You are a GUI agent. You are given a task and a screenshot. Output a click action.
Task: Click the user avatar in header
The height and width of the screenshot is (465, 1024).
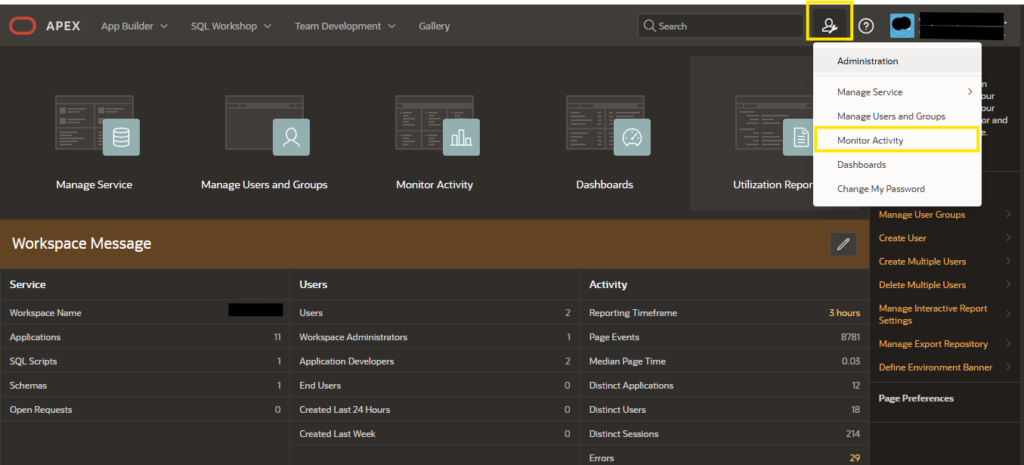pos(902,26)
